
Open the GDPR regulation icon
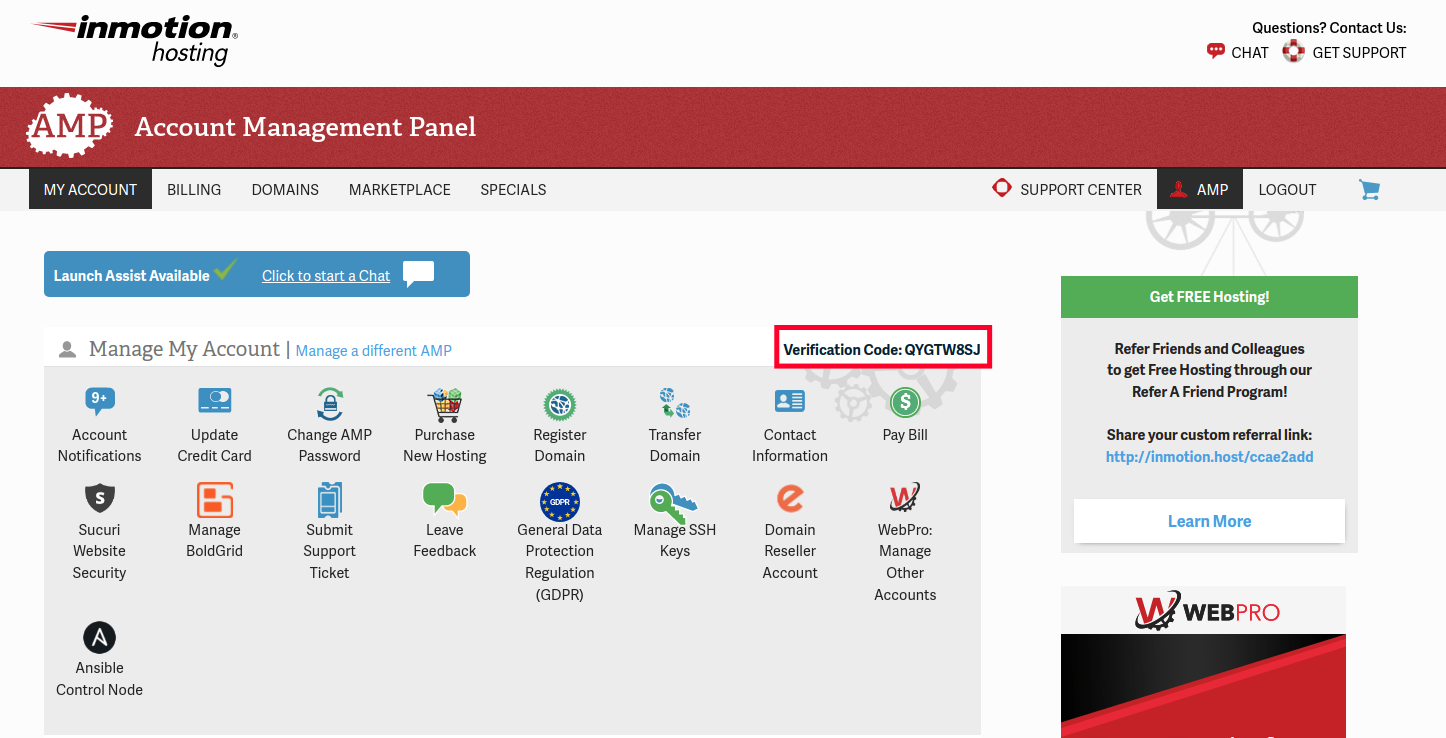[x=560, y=500]
